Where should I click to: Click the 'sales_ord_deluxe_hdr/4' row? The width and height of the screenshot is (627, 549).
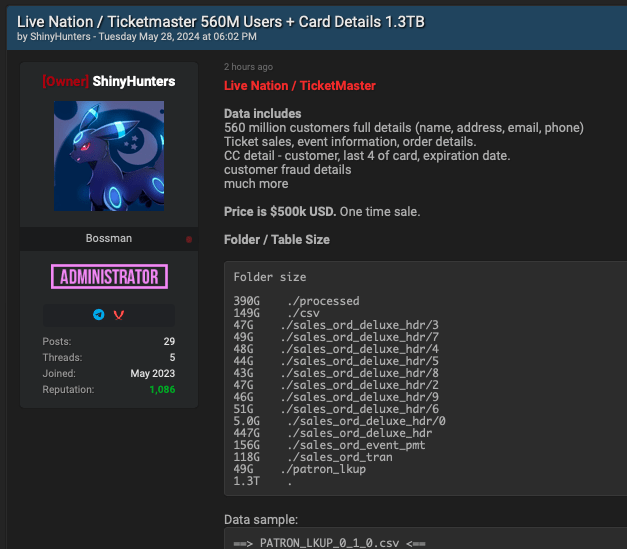coord(336,349)
